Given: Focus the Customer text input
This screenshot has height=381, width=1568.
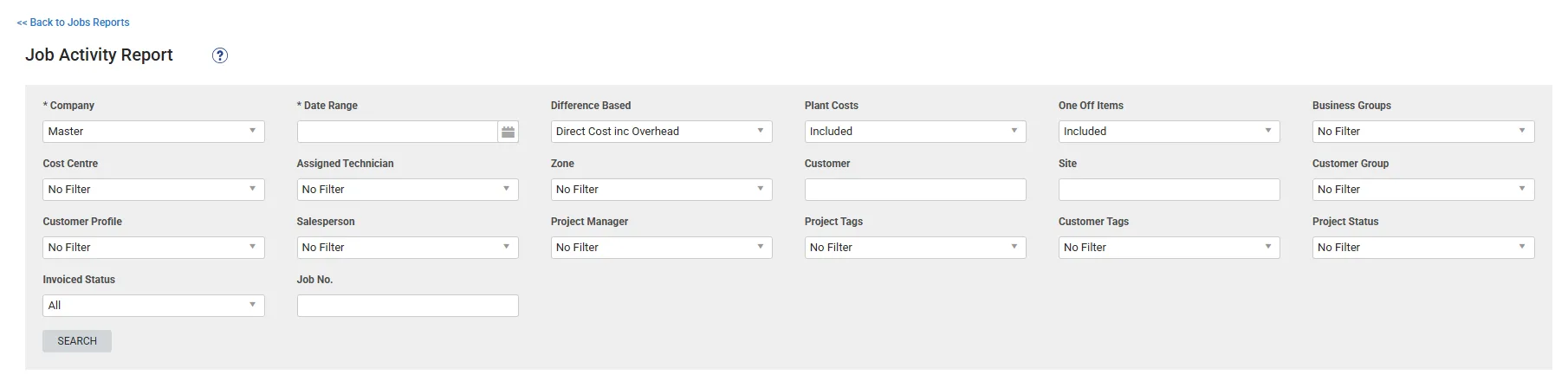Looking at the screenshot, I should pyautogui.click(x=915, y=190).
